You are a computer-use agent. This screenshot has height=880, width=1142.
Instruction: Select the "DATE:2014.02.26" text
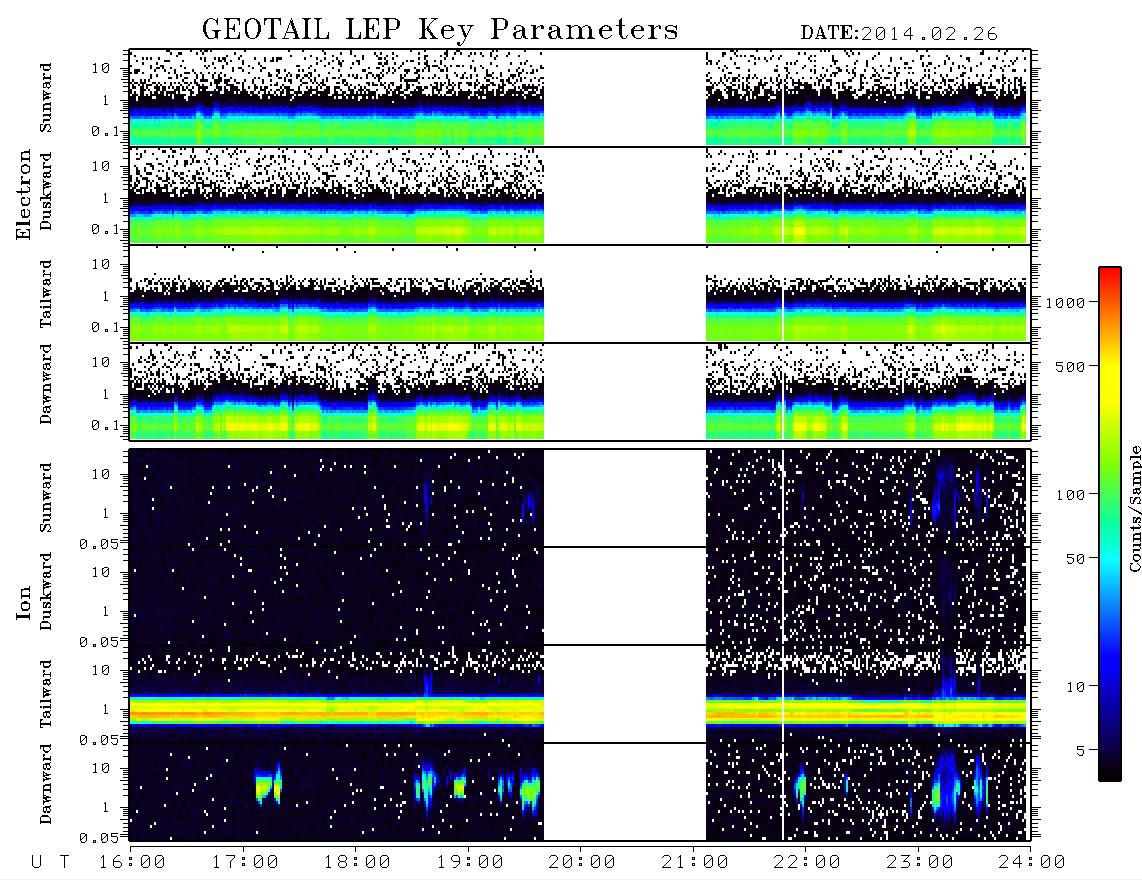tap(899, 34)
